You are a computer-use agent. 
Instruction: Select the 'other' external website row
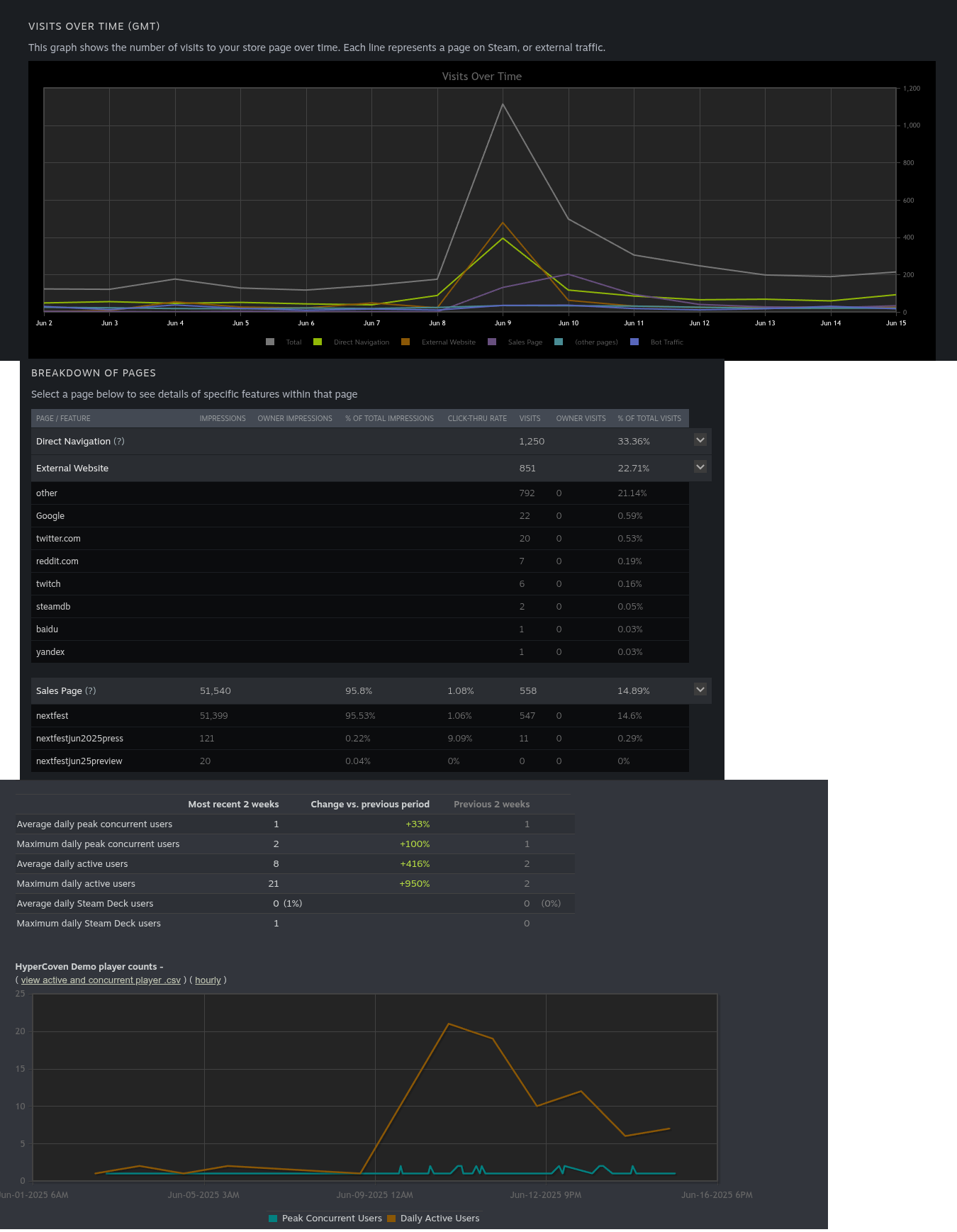click(x=360, y=493)
